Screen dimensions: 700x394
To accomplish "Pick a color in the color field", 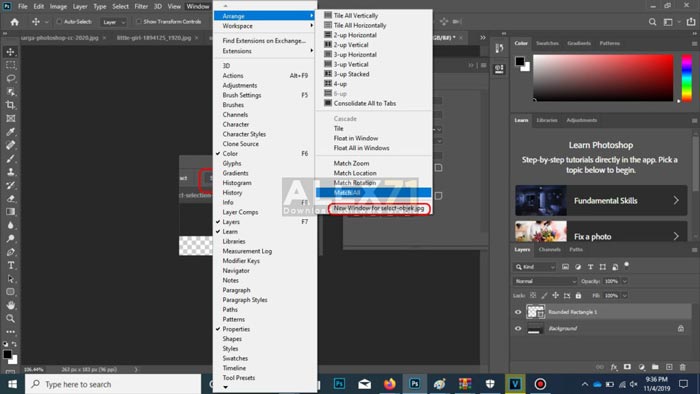I will tap(603, 78).
